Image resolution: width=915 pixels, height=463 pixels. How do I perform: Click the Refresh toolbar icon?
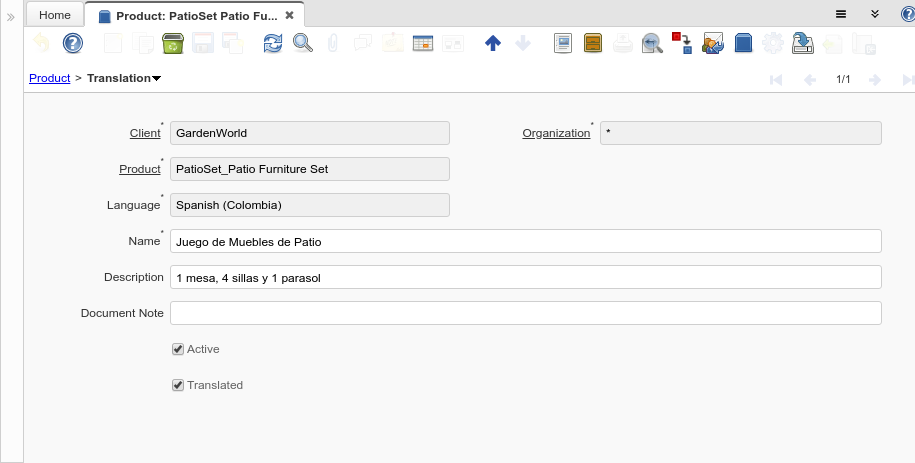pos(273,43)
